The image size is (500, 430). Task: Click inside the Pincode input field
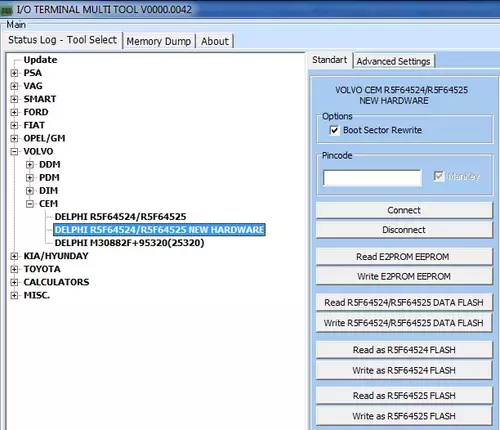(372, 178)
